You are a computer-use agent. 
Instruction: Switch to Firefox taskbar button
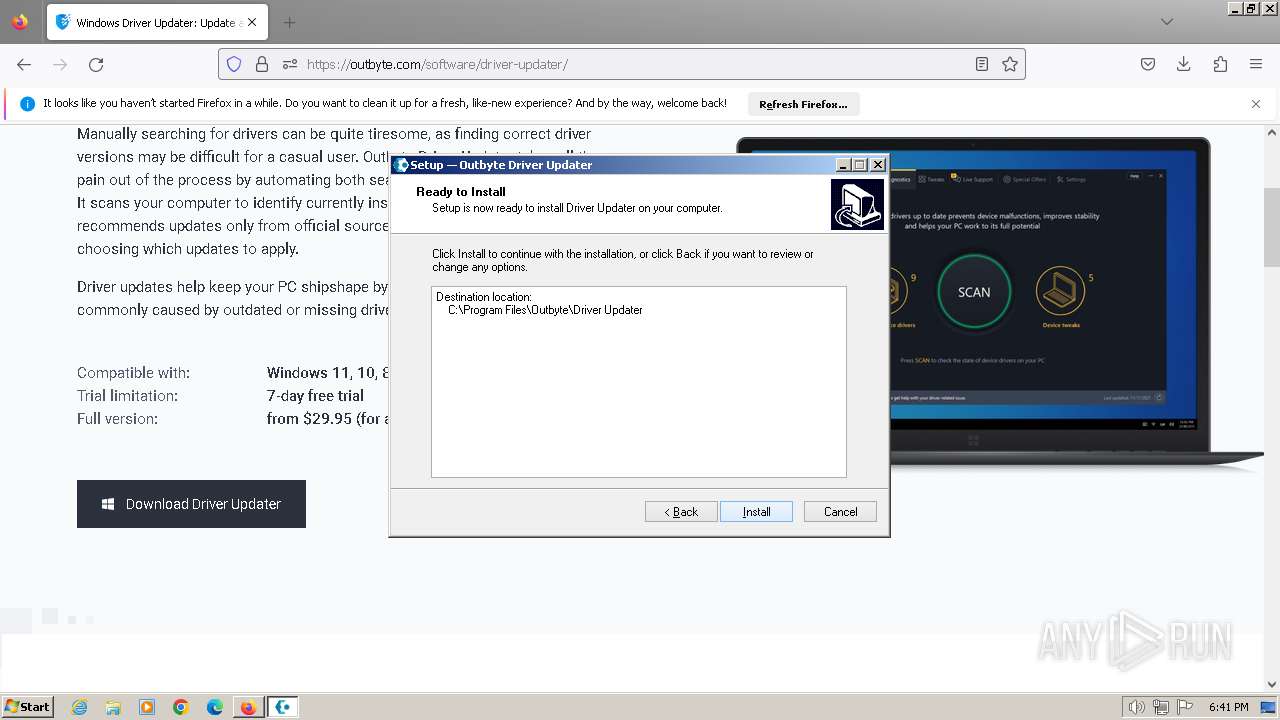point(248,707)
